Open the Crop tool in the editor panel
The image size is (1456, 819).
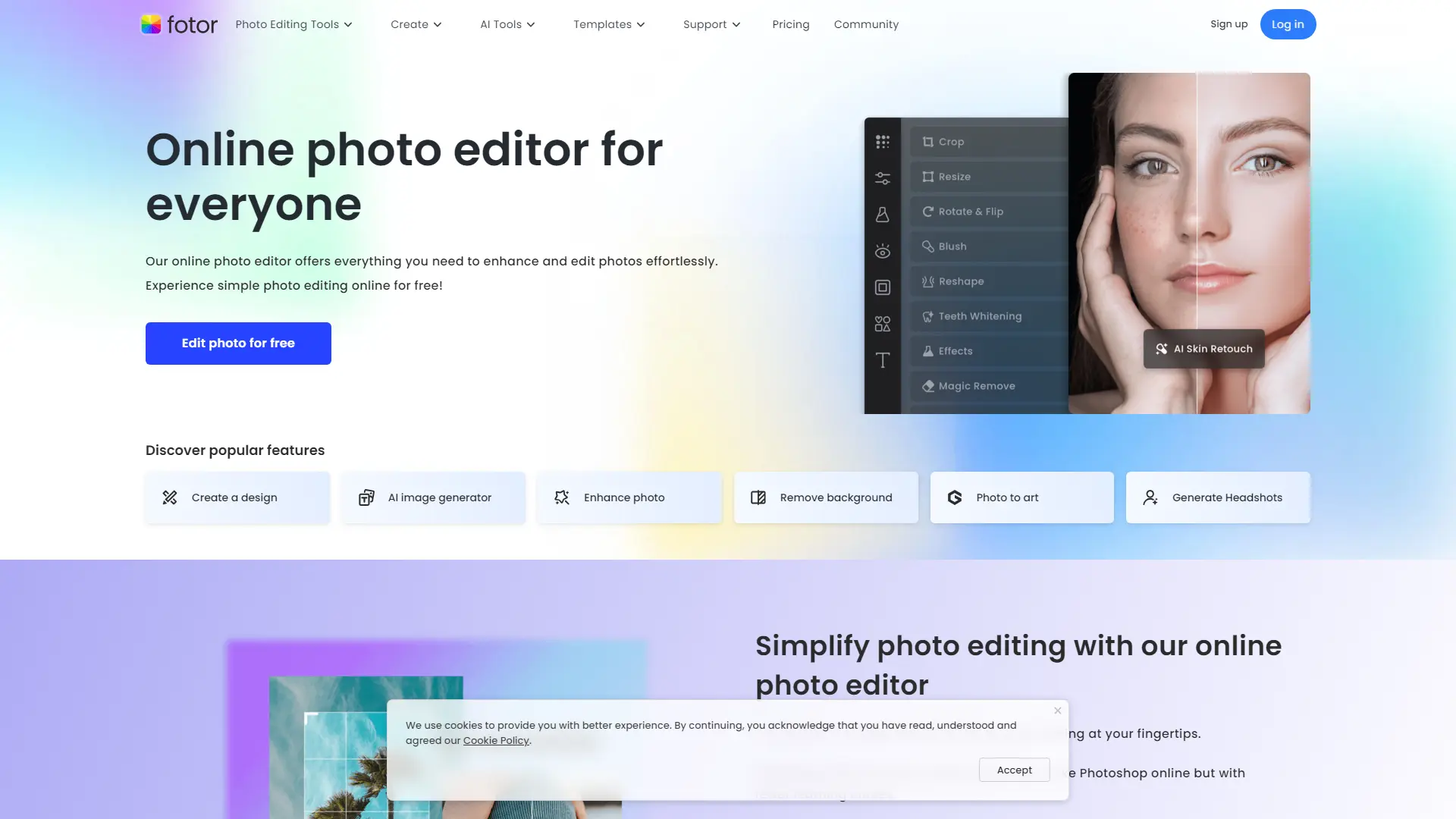[950, 142]
